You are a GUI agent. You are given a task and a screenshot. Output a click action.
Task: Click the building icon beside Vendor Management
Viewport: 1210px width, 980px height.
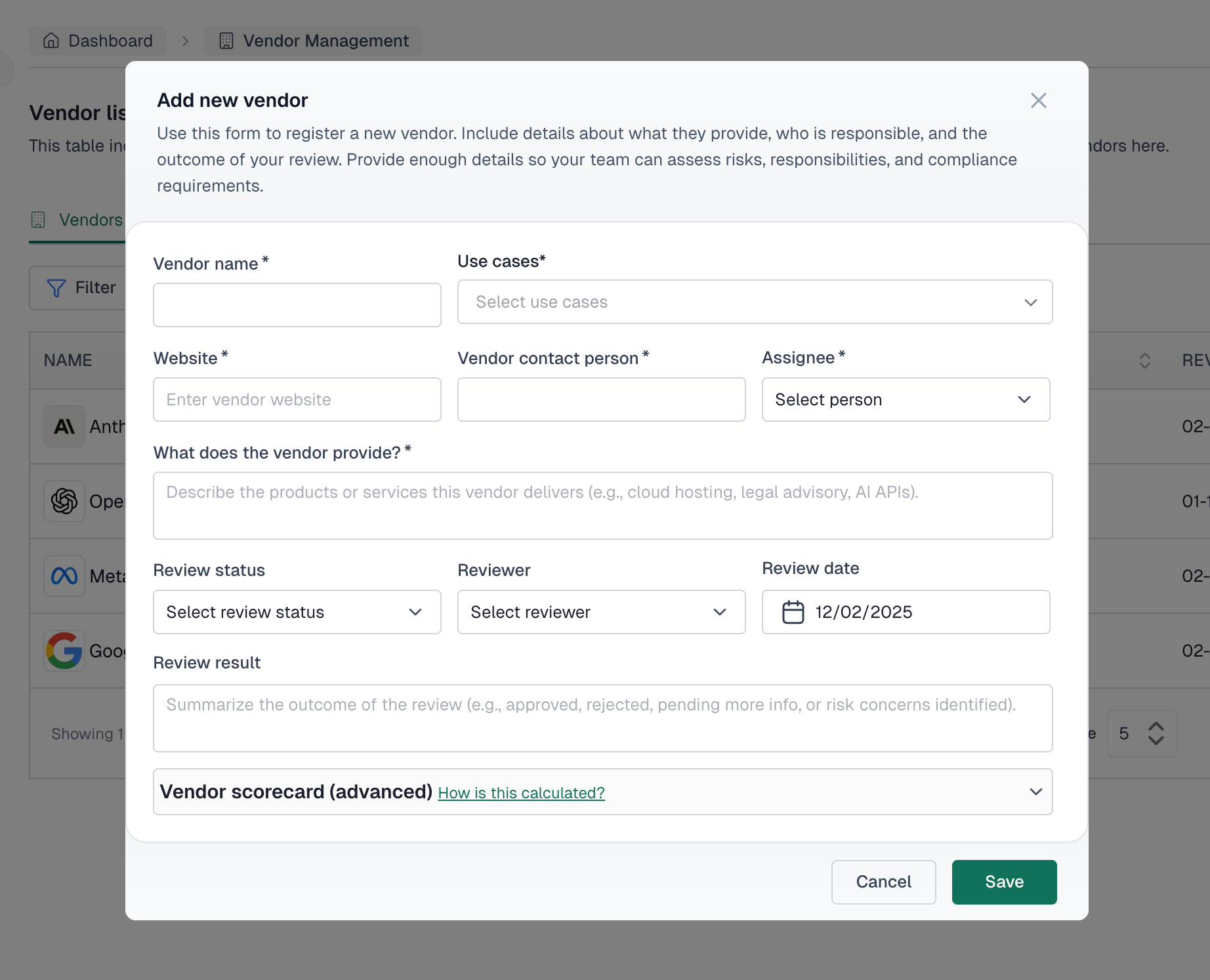(x=226, y=41)
